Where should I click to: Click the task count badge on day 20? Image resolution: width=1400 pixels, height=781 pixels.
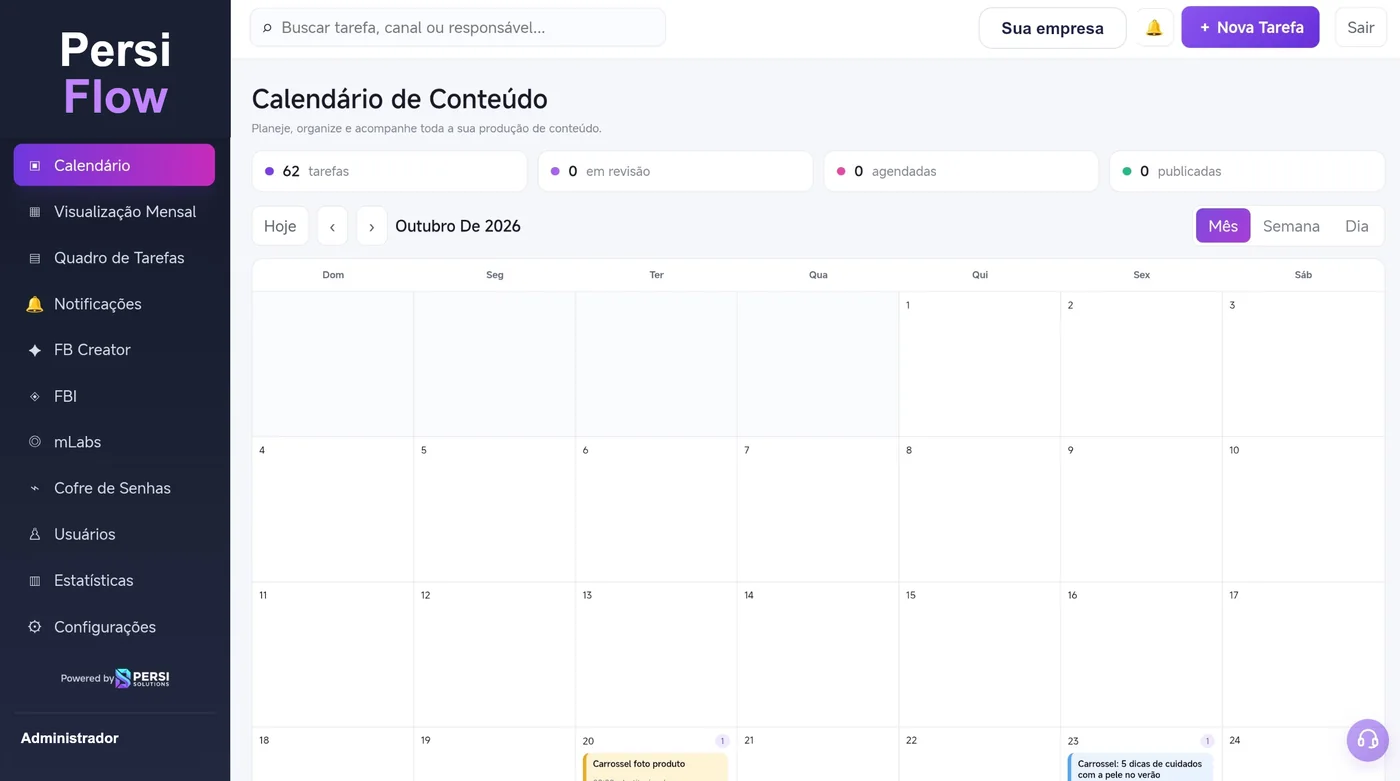pyautogui.click(x=722, y=741)
